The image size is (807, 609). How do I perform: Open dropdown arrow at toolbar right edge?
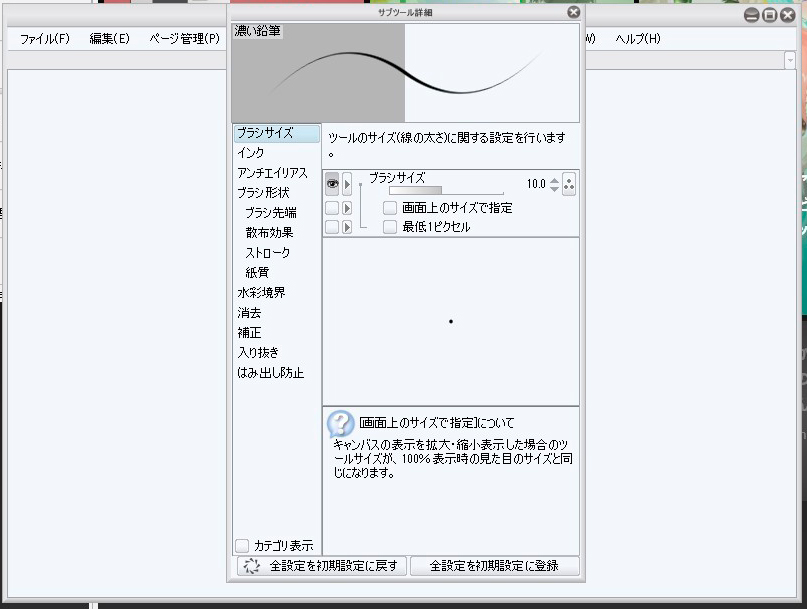pyautogui.click(x=790, y=60)
